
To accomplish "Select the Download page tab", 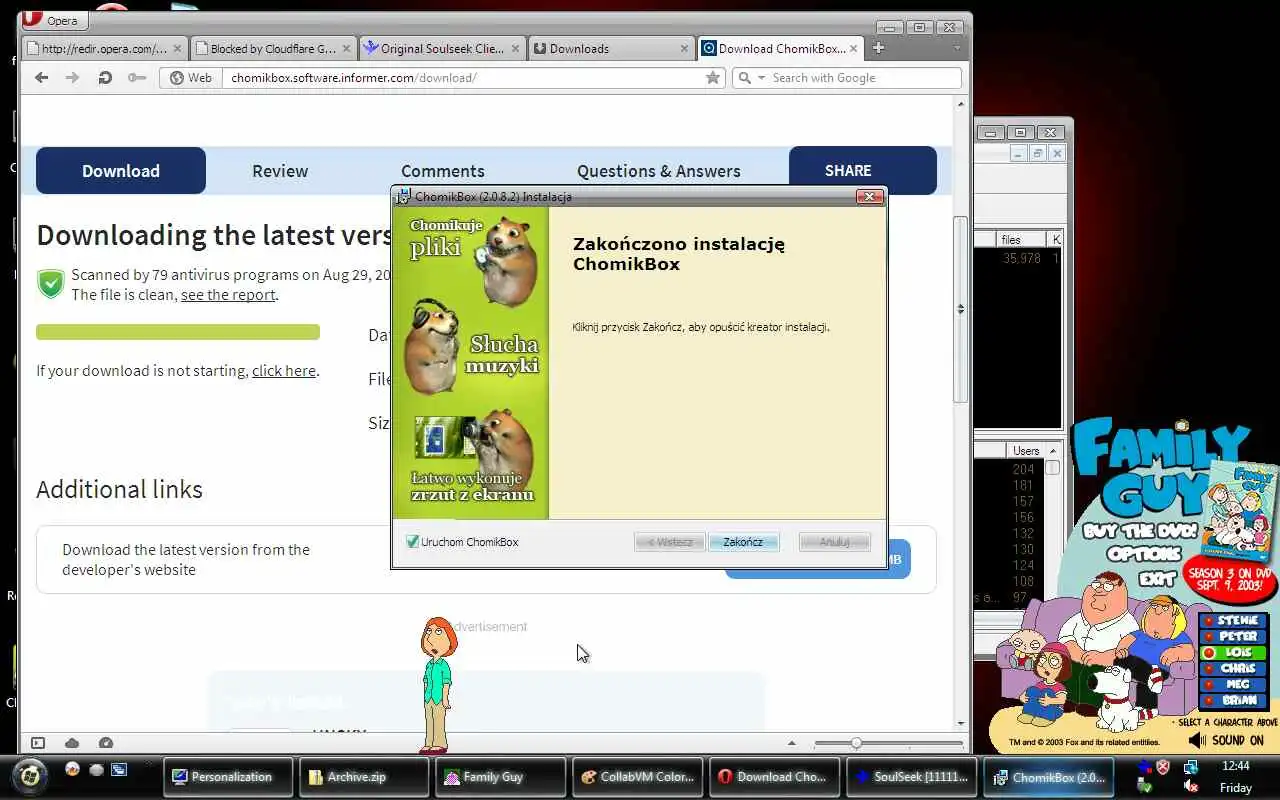I will 121,171.
